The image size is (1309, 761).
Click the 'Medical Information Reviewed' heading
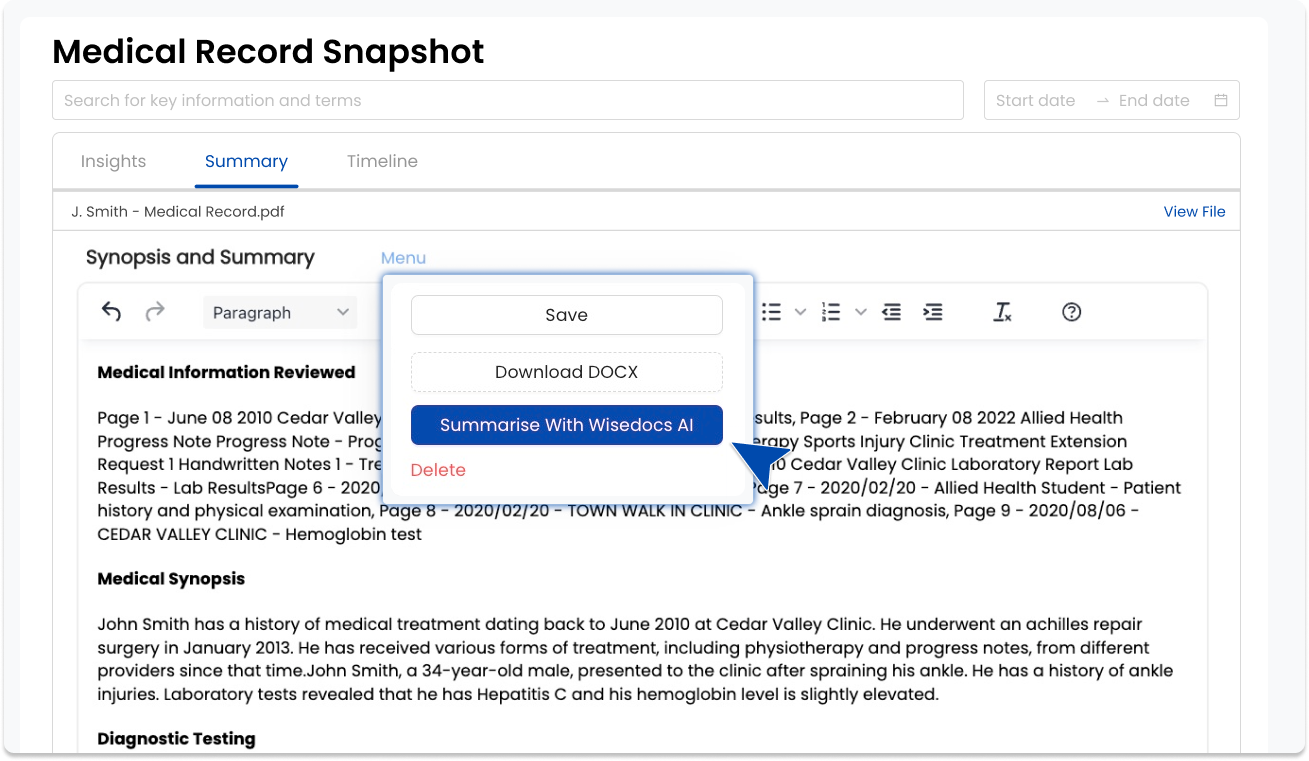point(226,372)
